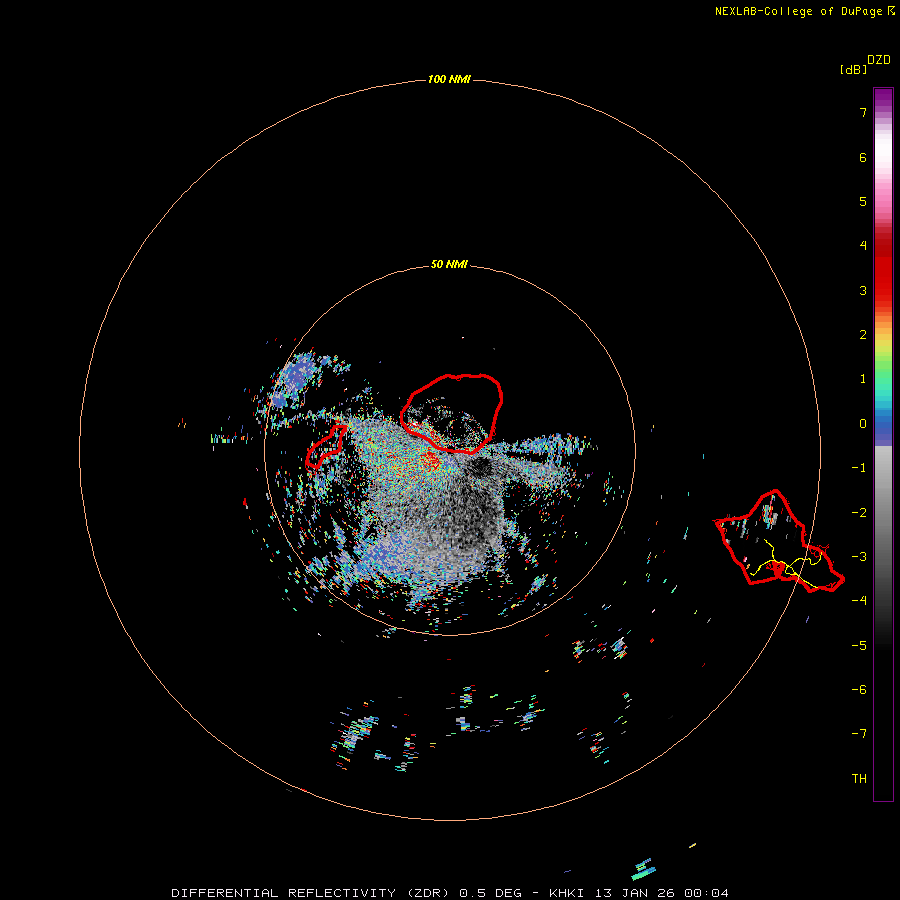The width and height of the screenshot is (900, 900).
Task: Click the 0.5 DEG elevation text
Action: pos(490,893)
